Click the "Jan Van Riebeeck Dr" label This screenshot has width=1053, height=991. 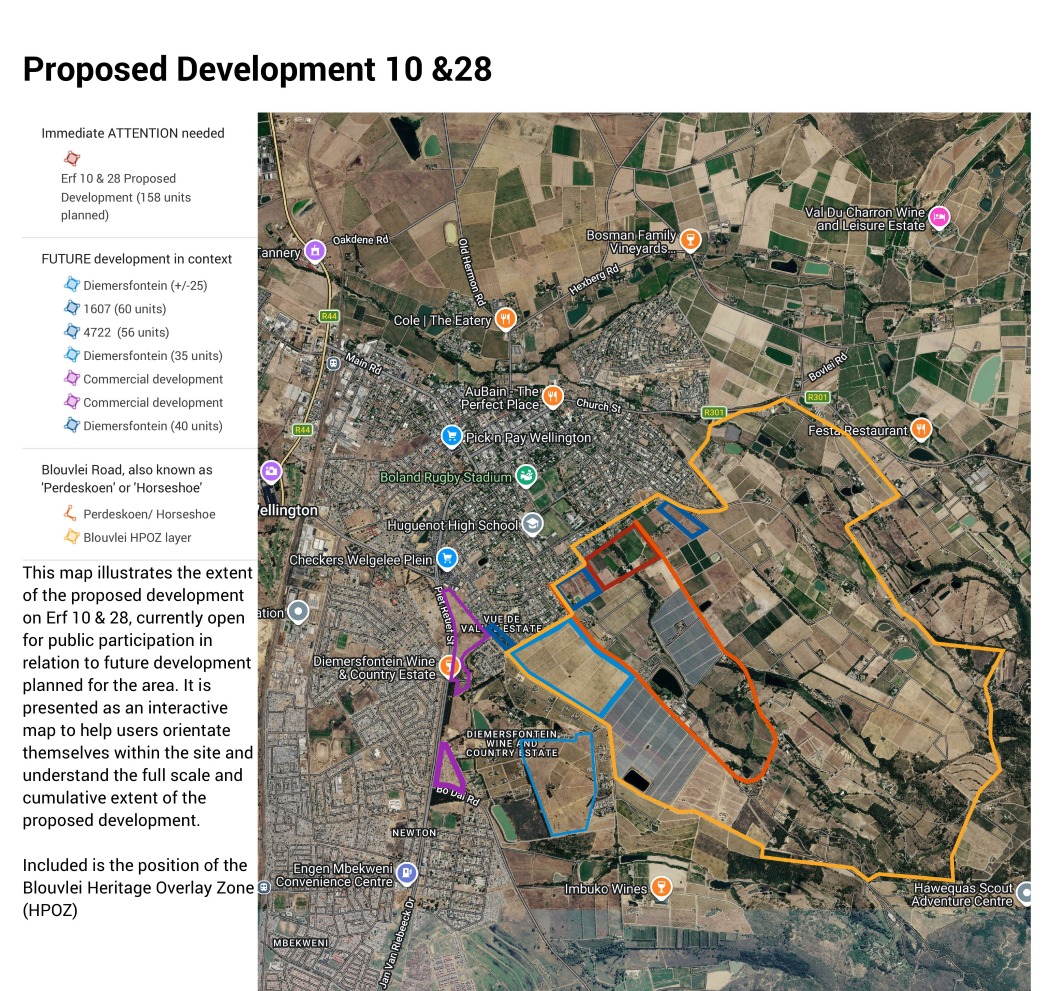398,944
